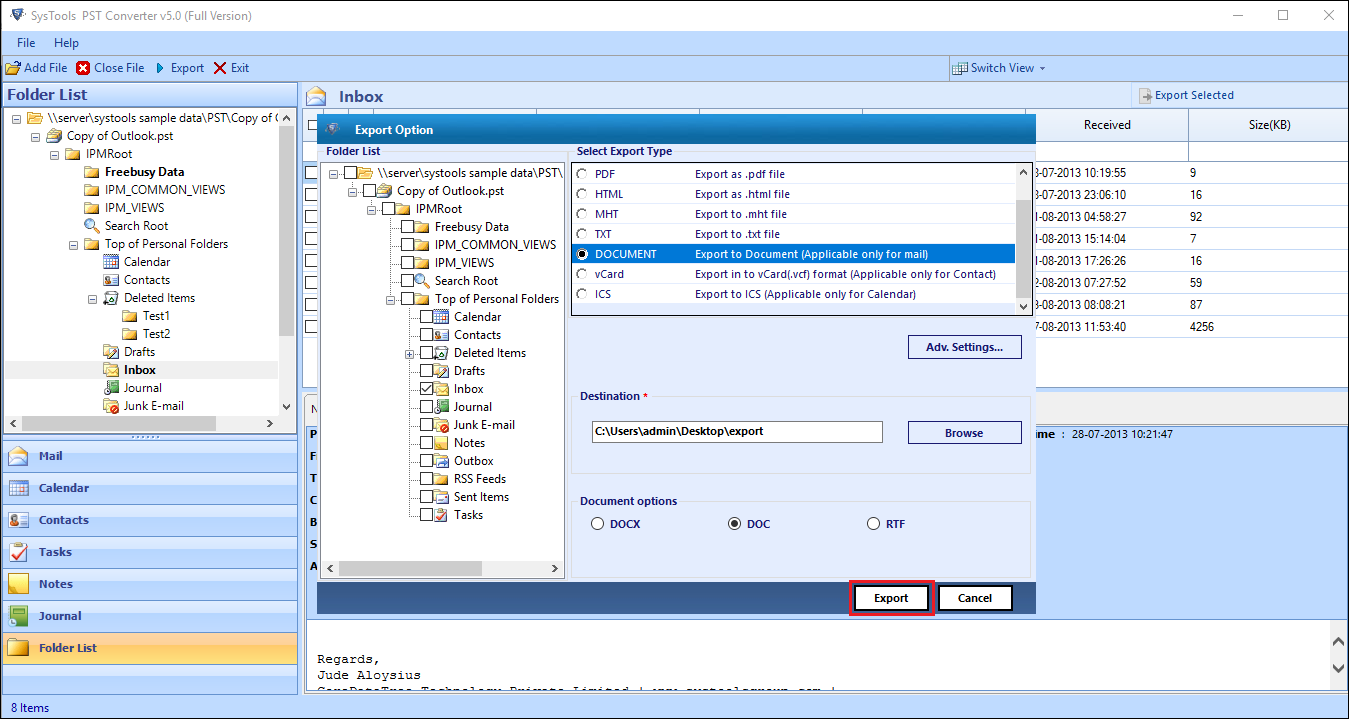Open the Help menu
Screen dimensions: 1349x719
[66, 43]
